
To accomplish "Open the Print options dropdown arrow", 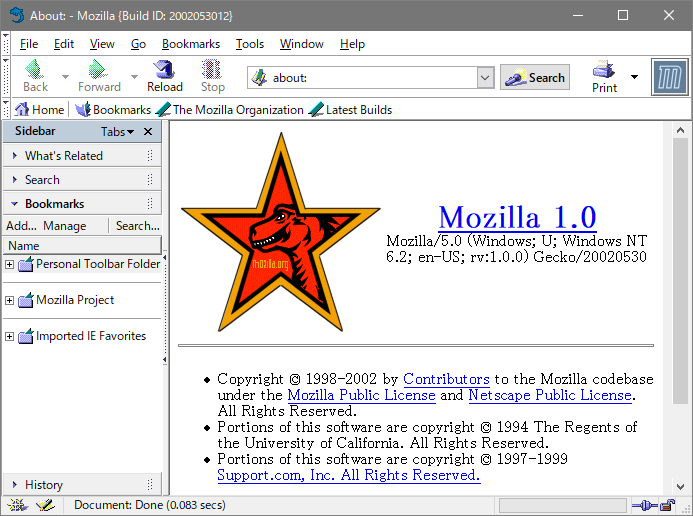I will (634, 77).
